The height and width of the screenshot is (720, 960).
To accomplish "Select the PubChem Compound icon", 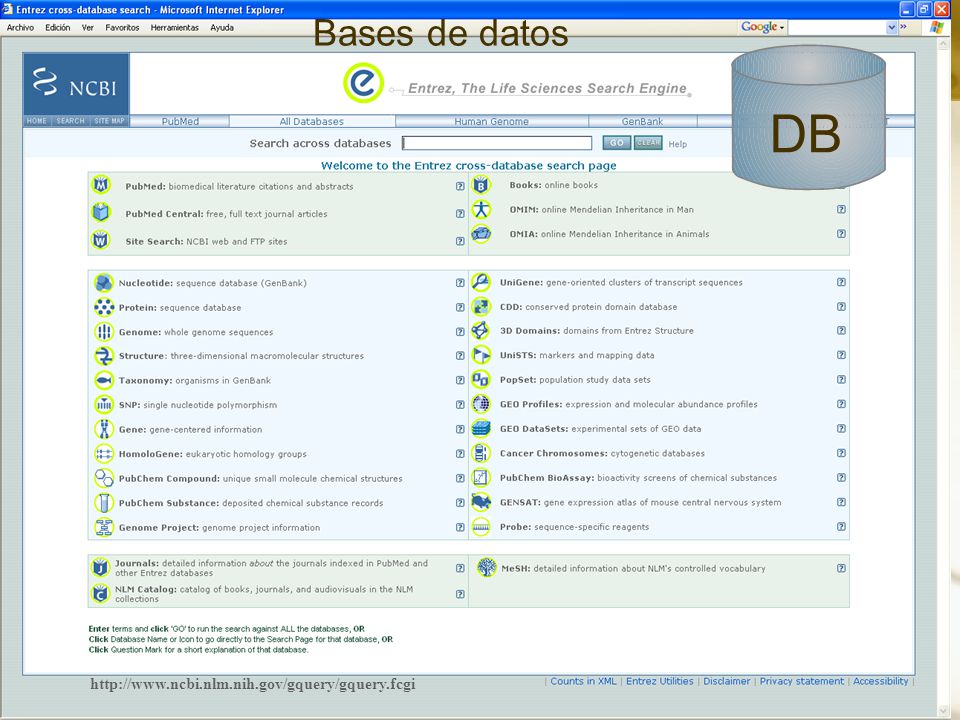I will [x=104, y=478].
